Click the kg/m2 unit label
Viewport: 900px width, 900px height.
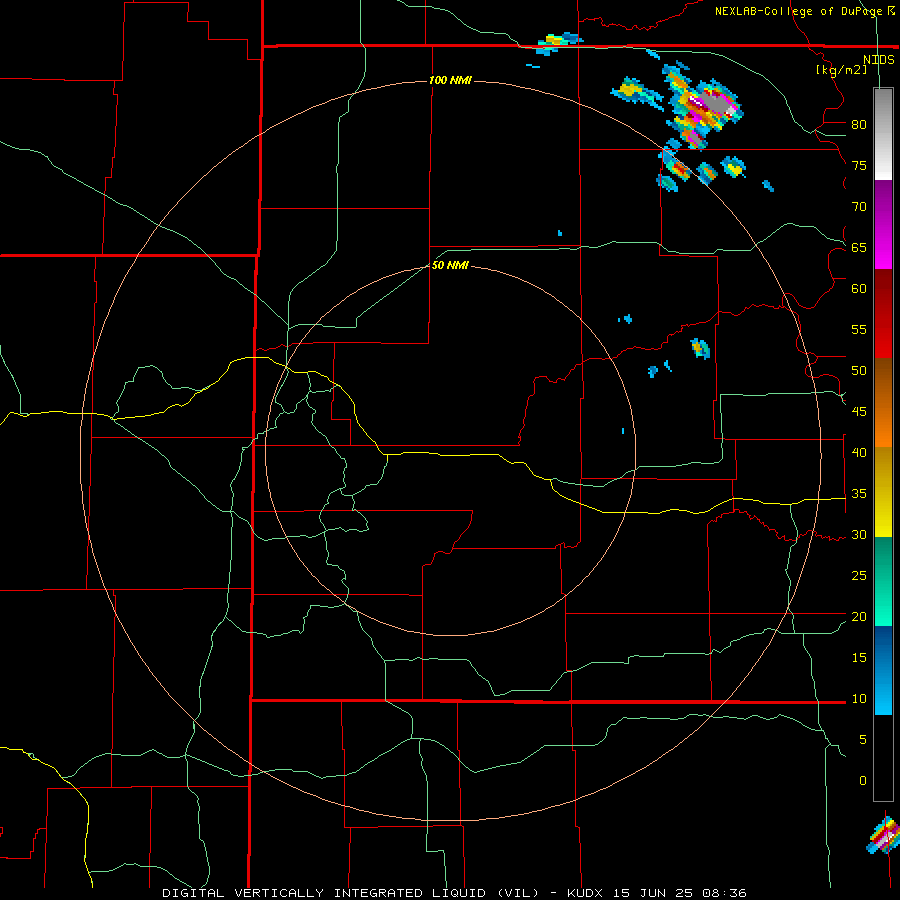pos(842,70)
